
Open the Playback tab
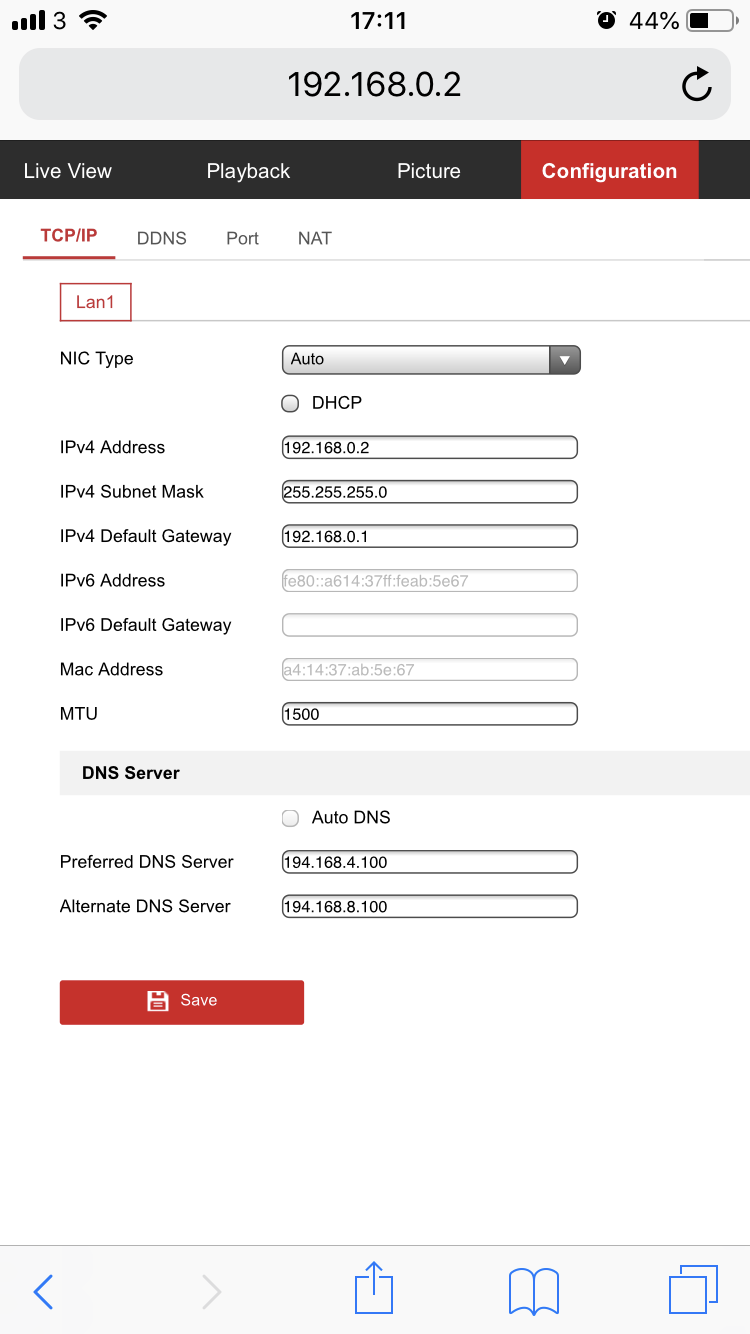248,171
